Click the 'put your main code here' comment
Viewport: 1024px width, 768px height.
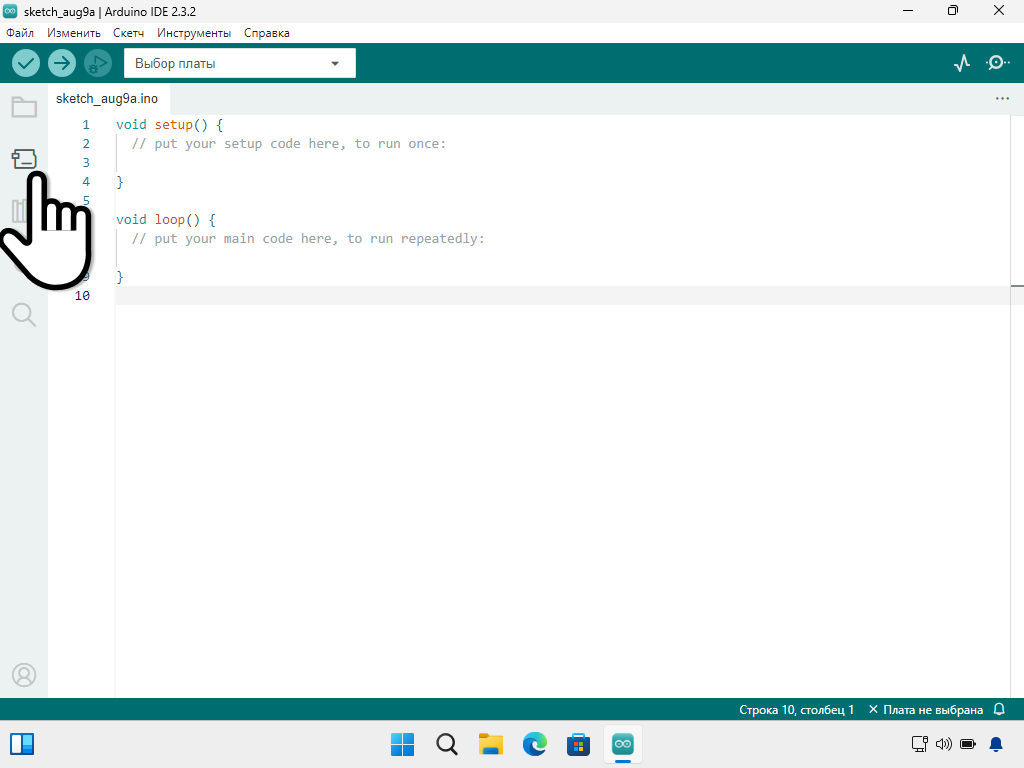point(308,238)
